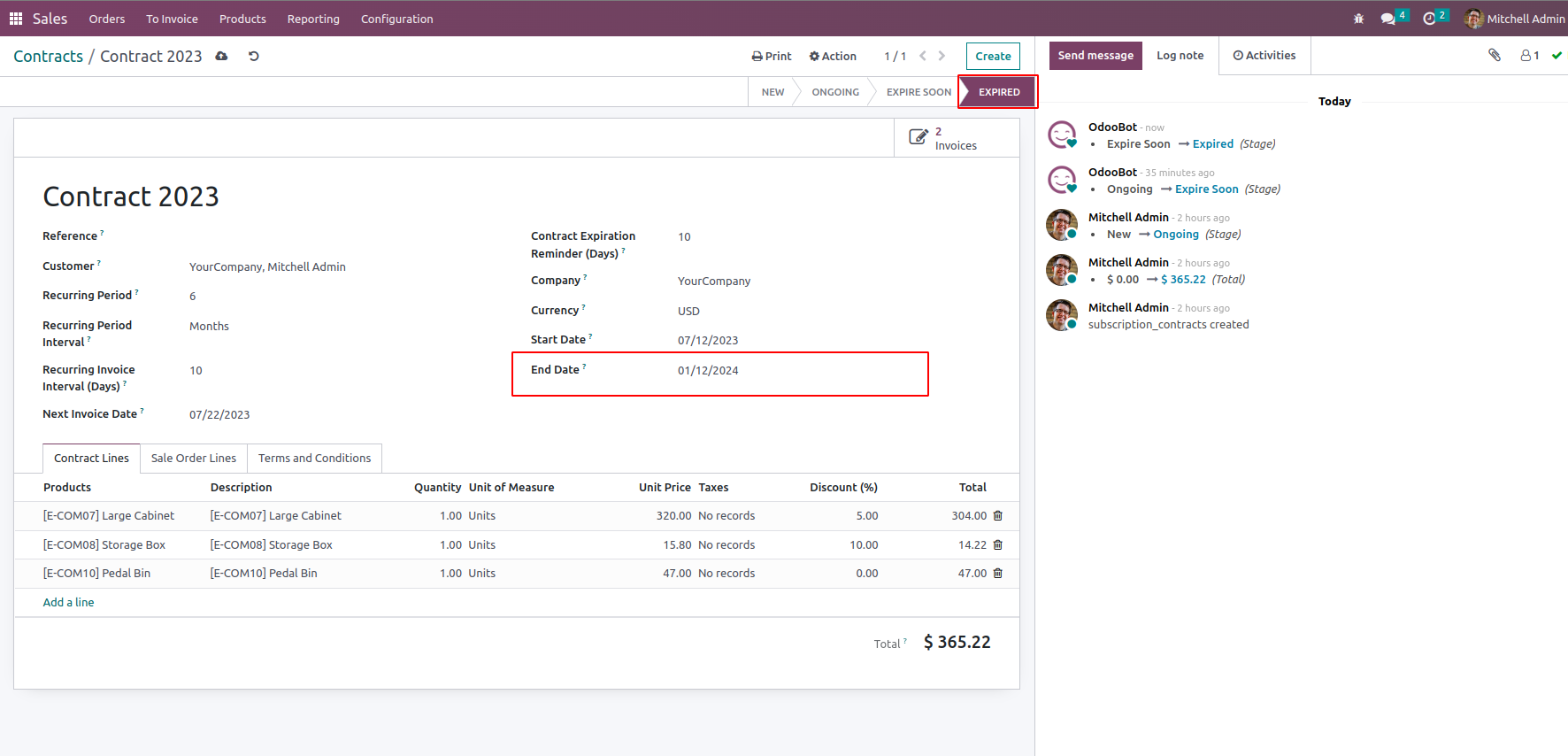Open the apps grid menu icon
The image size is (1568, 756).
15,19
